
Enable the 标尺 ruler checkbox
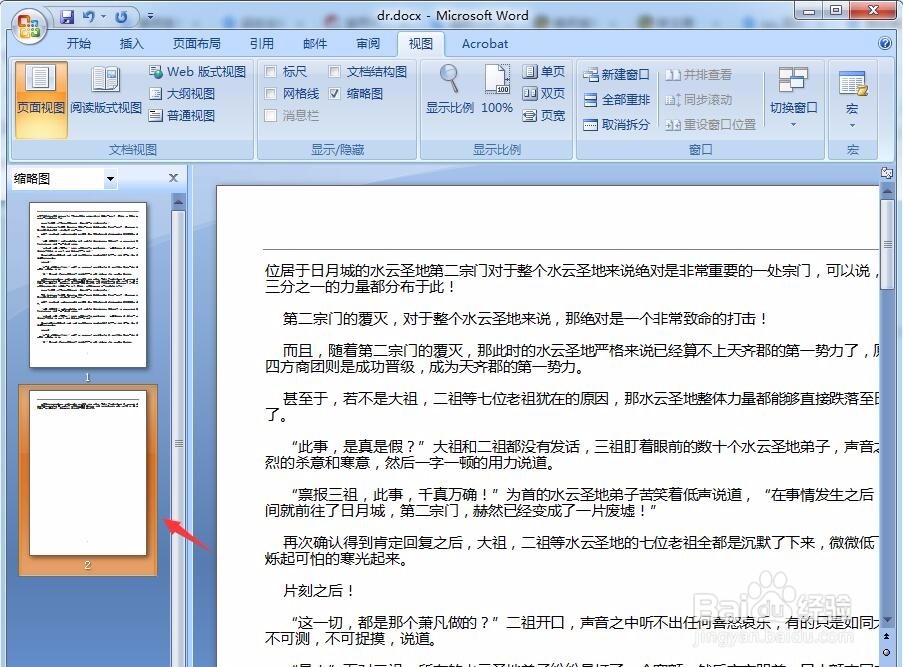(270, 71)
